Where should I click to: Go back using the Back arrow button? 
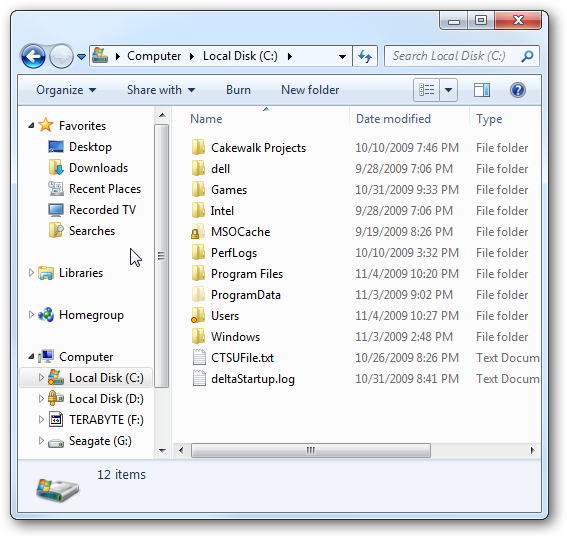coord(33,56)
